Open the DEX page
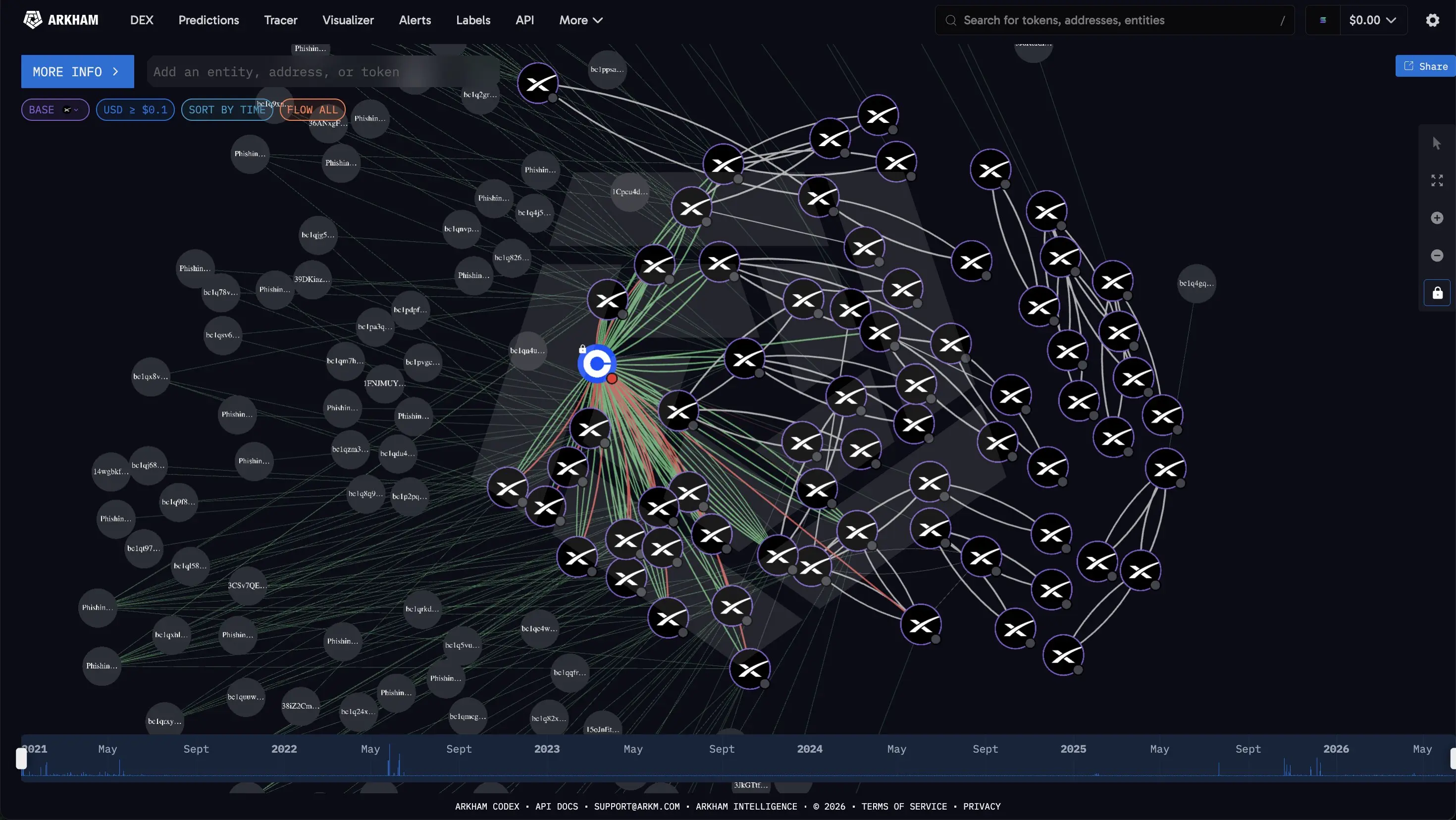The image size is (1456, 820). click(x=142, y=20)
